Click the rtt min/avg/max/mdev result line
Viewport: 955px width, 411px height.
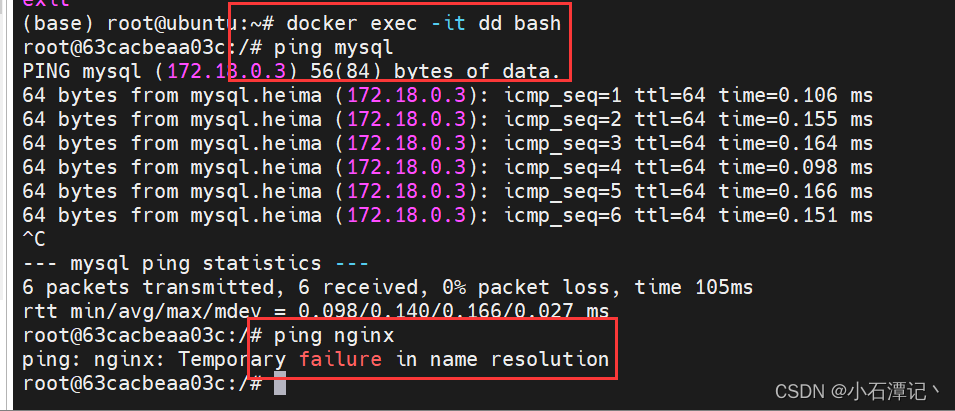coord(315,311)
